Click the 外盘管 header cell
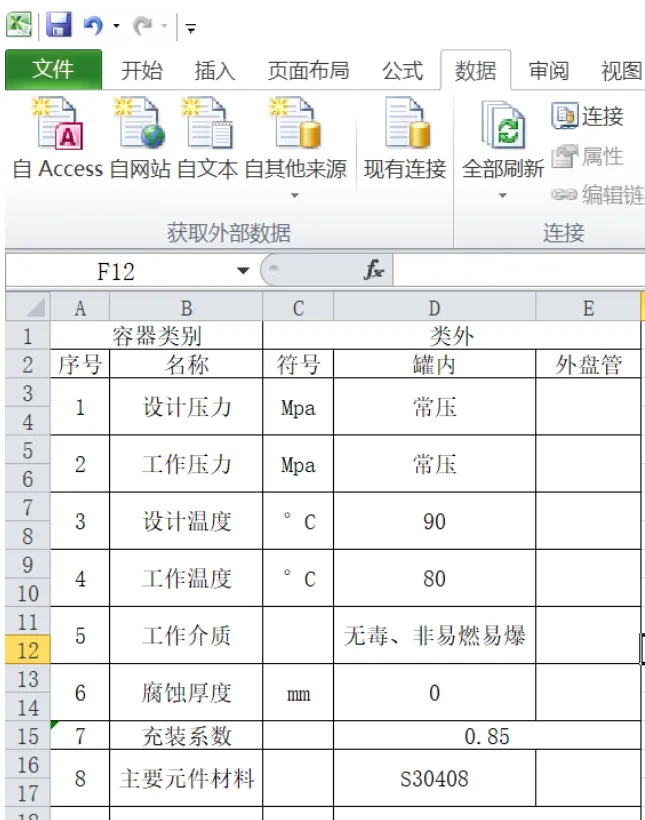 click(589, 364)
